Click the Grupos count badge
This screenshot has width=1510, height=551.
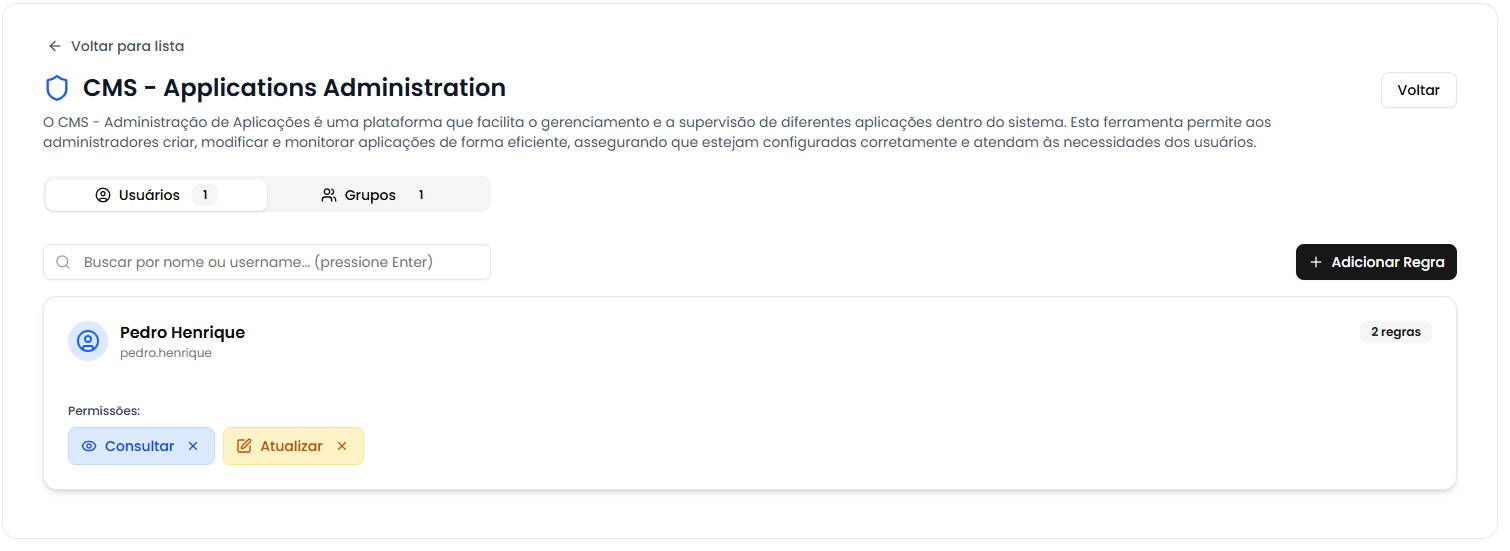421,195
